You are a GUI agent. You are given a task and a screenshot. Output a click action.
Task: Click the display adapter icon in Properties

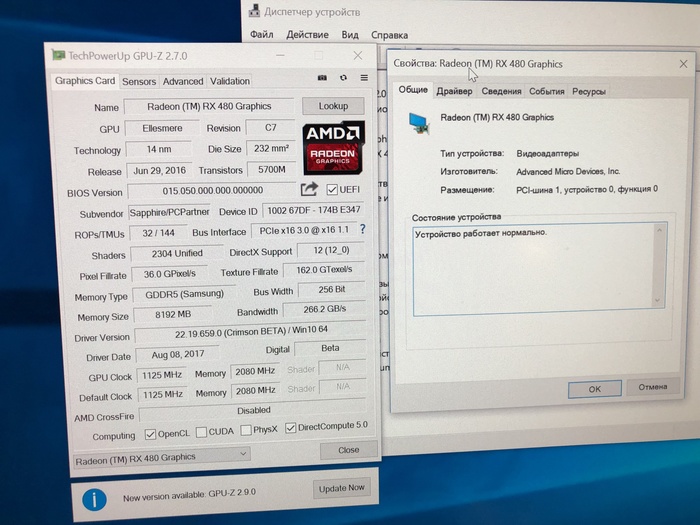point(421,121)
